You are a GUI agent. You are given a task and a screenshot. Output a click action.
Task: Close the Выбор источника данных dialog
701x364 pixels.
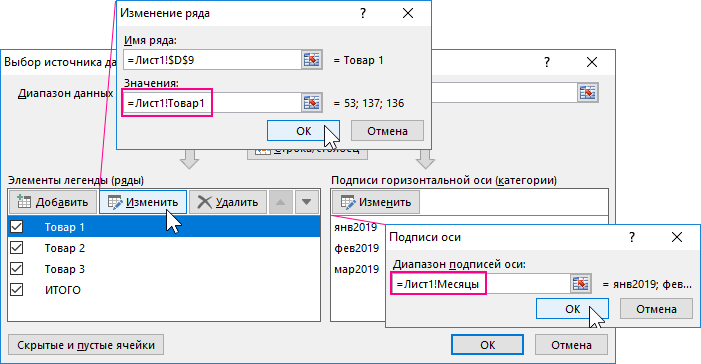592,62
